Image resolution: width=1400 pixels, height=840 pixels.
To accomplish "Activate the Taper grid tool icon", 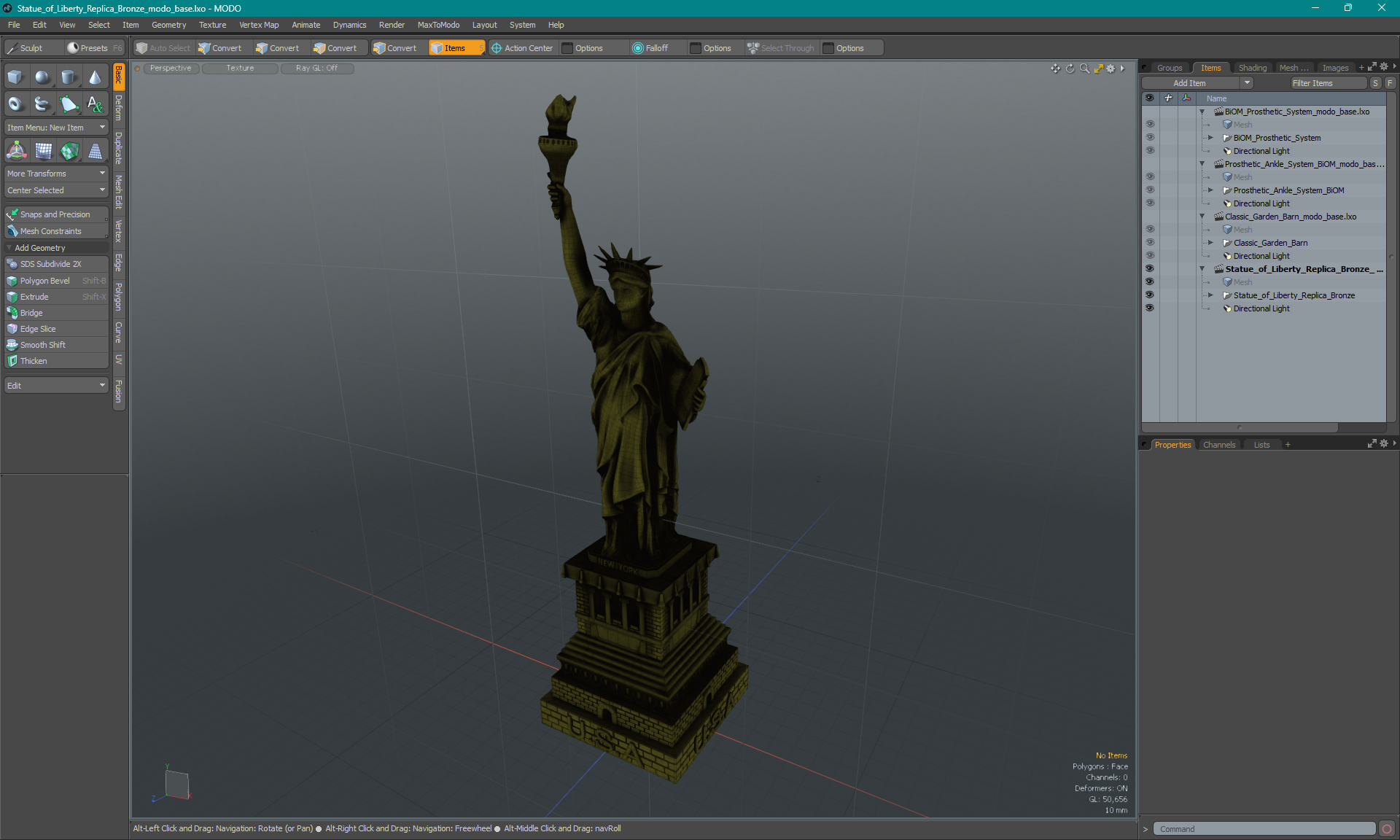I will (x=96, y=151).
